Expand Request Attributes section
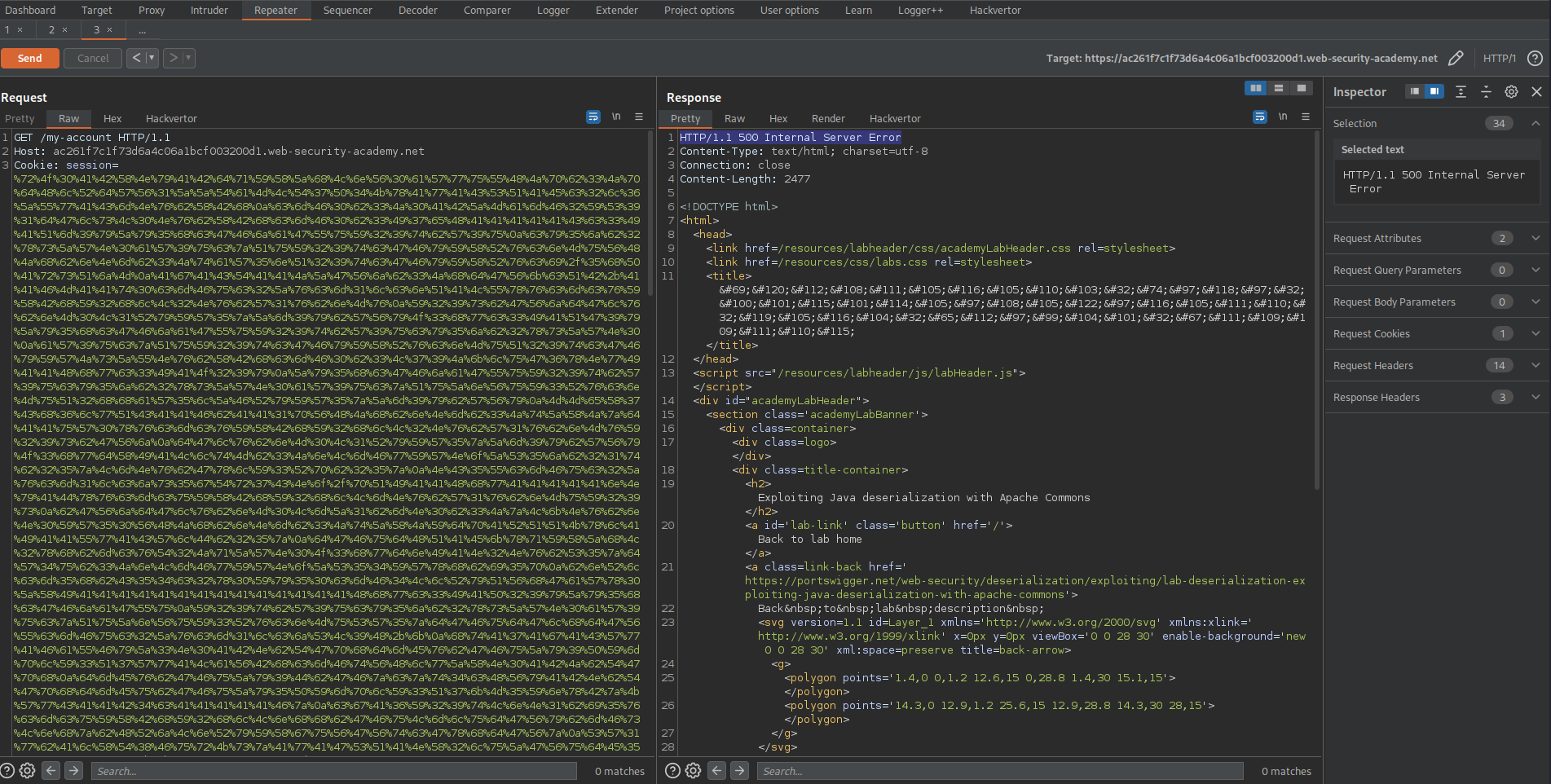This screenshot has height=784, width=1551. [1536, 238]
